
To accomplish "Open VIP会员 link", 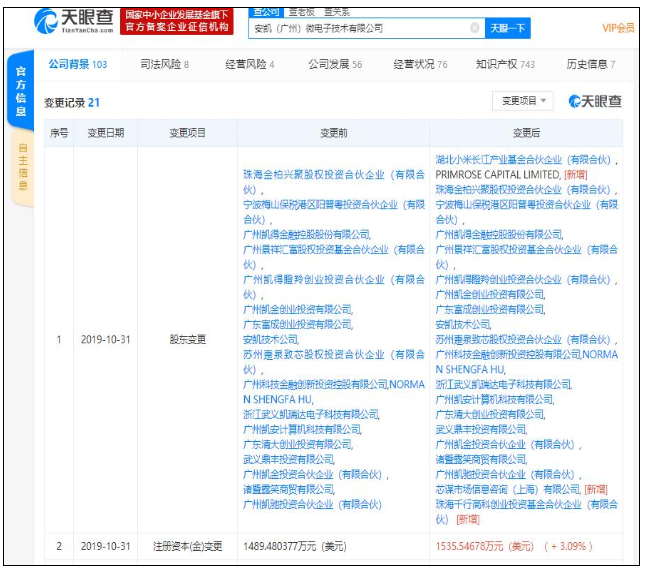I will pyautogui.click(x=617, y=28).
